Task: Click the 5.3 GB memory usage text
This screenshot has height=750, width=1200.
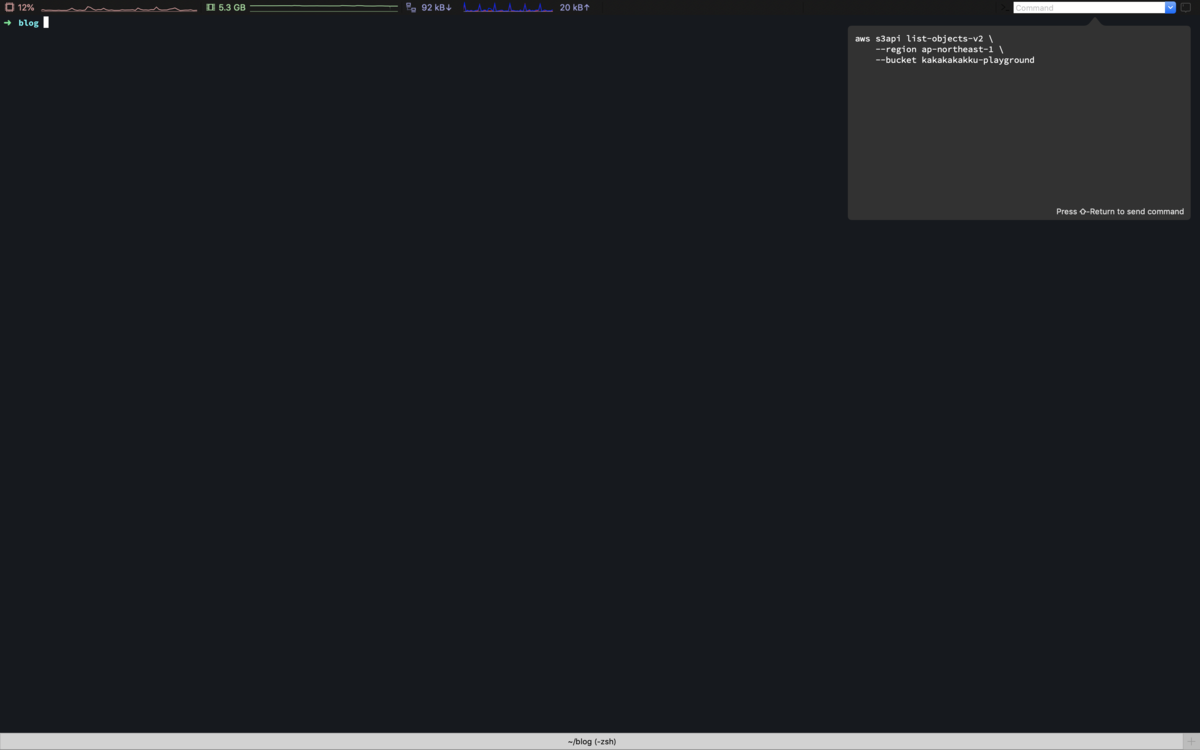Action: [232, 7]
